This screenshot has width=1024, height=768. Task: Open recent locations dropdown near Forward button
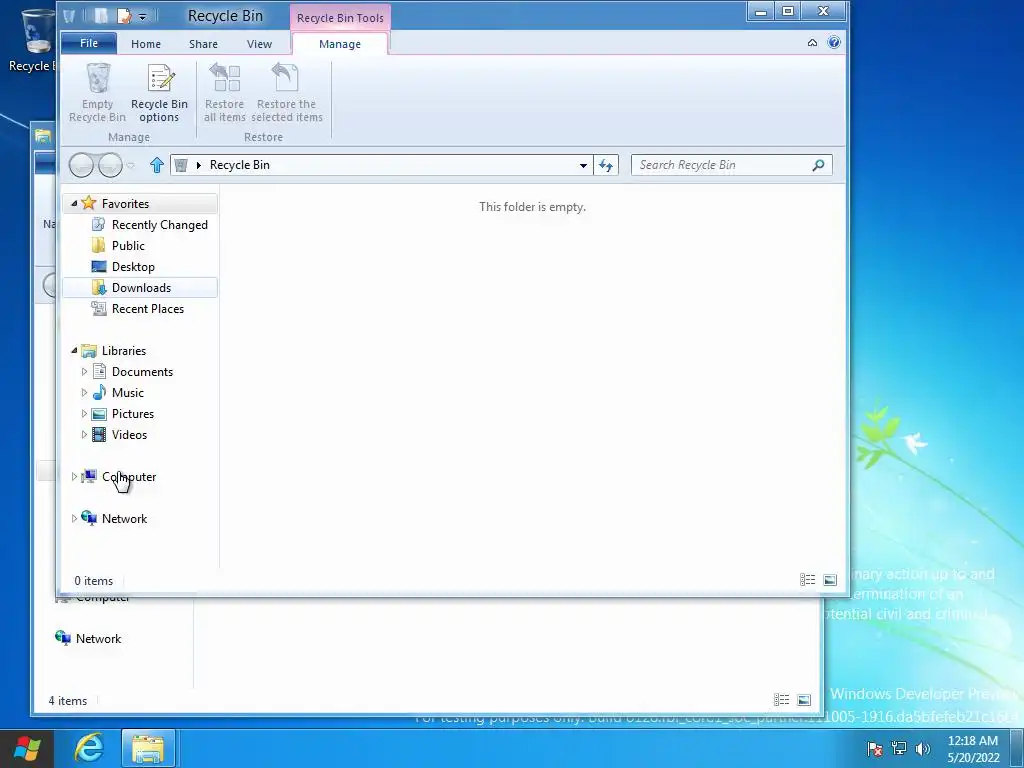point(131,165)
